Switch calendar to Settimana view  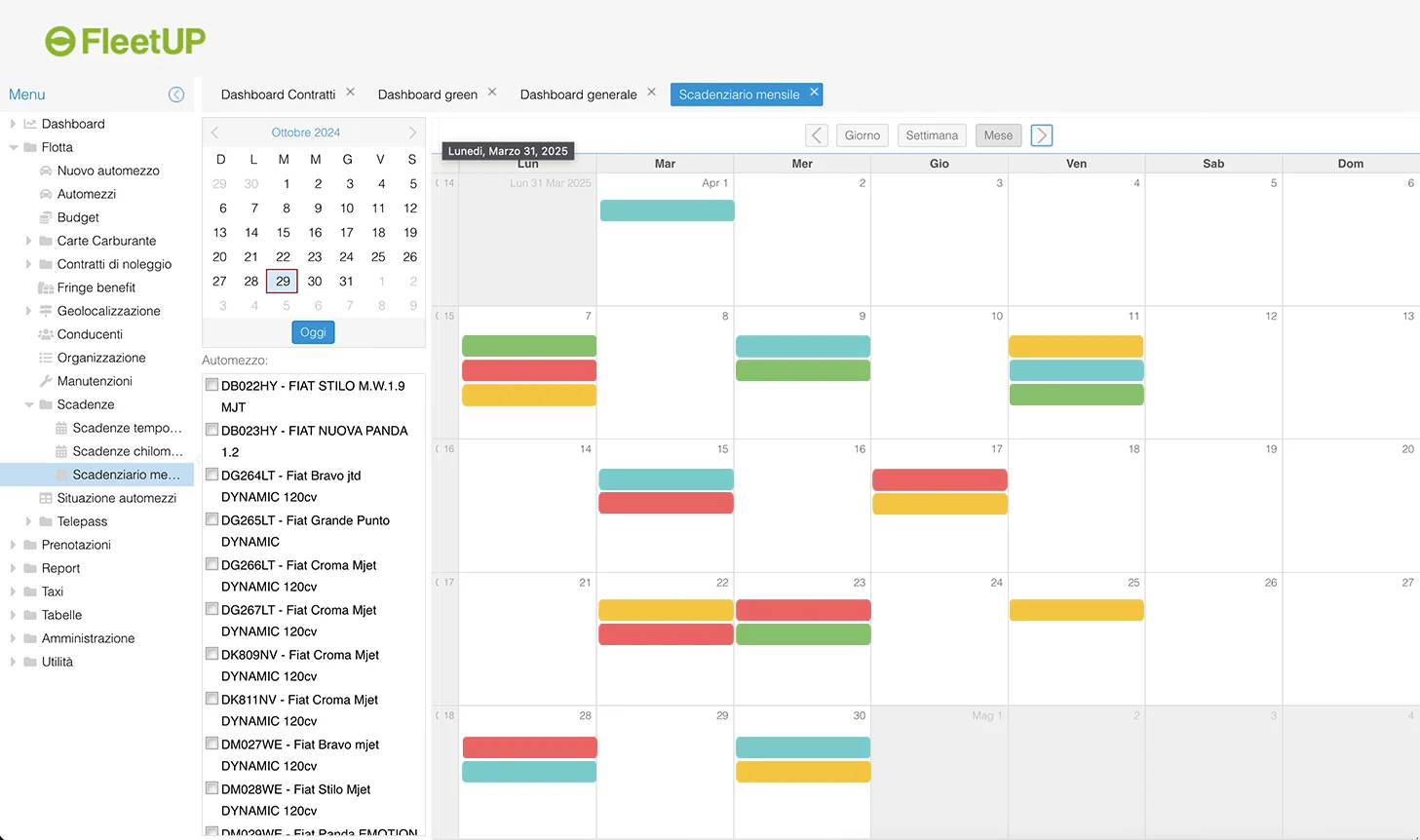click(932, 135)
